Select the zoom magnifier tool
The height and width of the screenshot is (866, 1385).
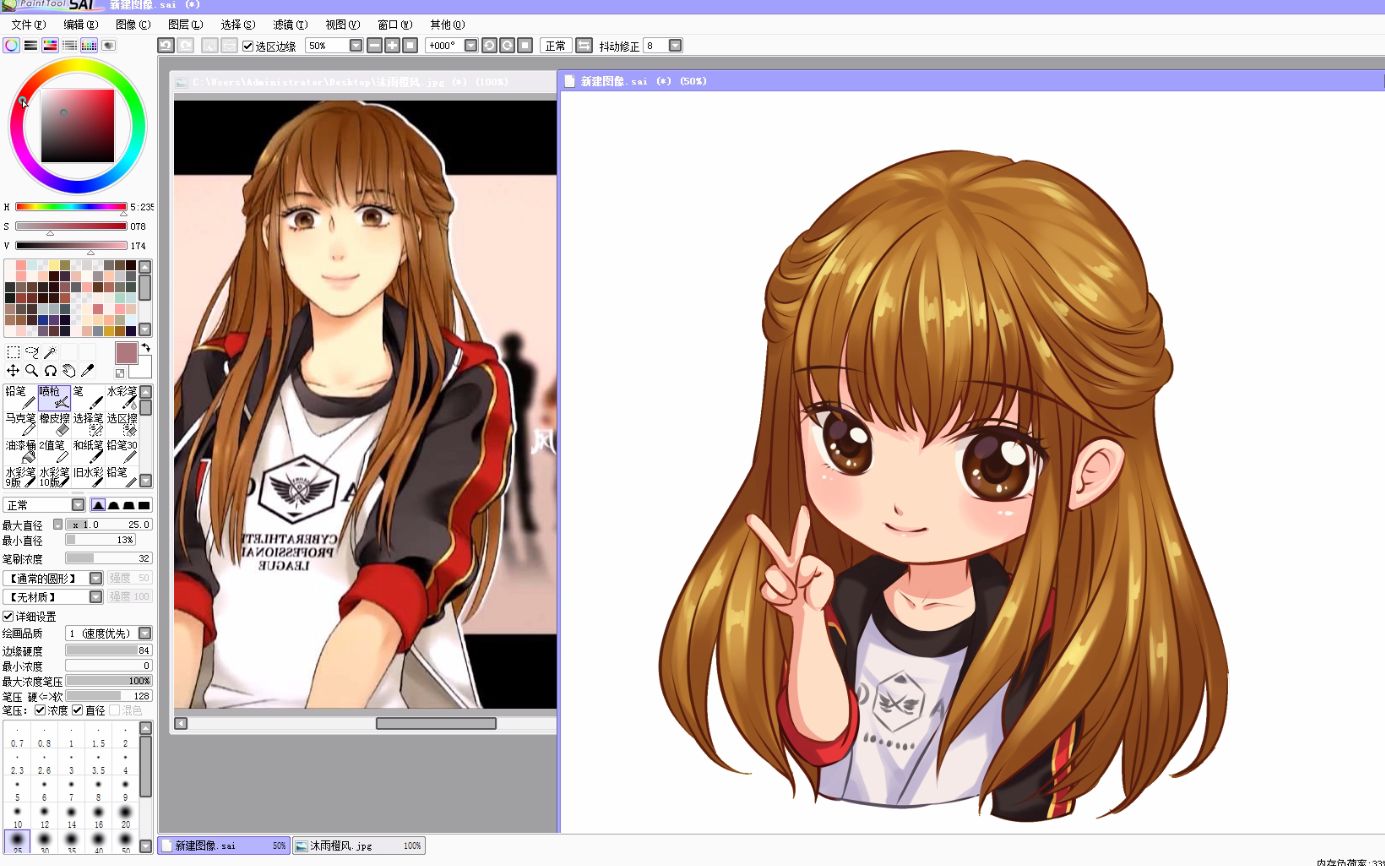(x=32, y=371)
